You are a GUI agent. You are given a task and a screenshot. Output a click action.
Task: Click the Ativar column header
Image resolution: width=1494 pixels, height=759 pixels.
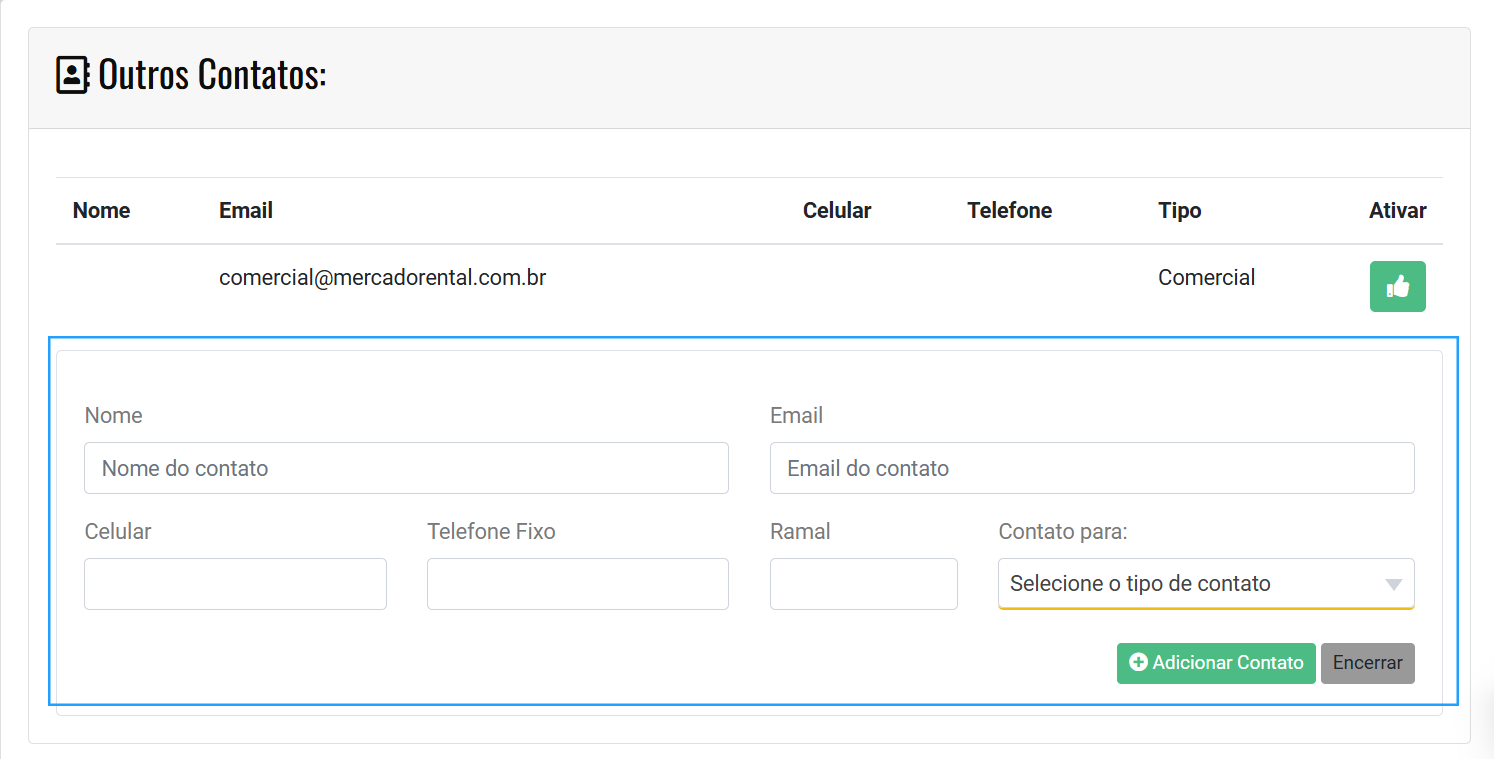pos(1398,211)
